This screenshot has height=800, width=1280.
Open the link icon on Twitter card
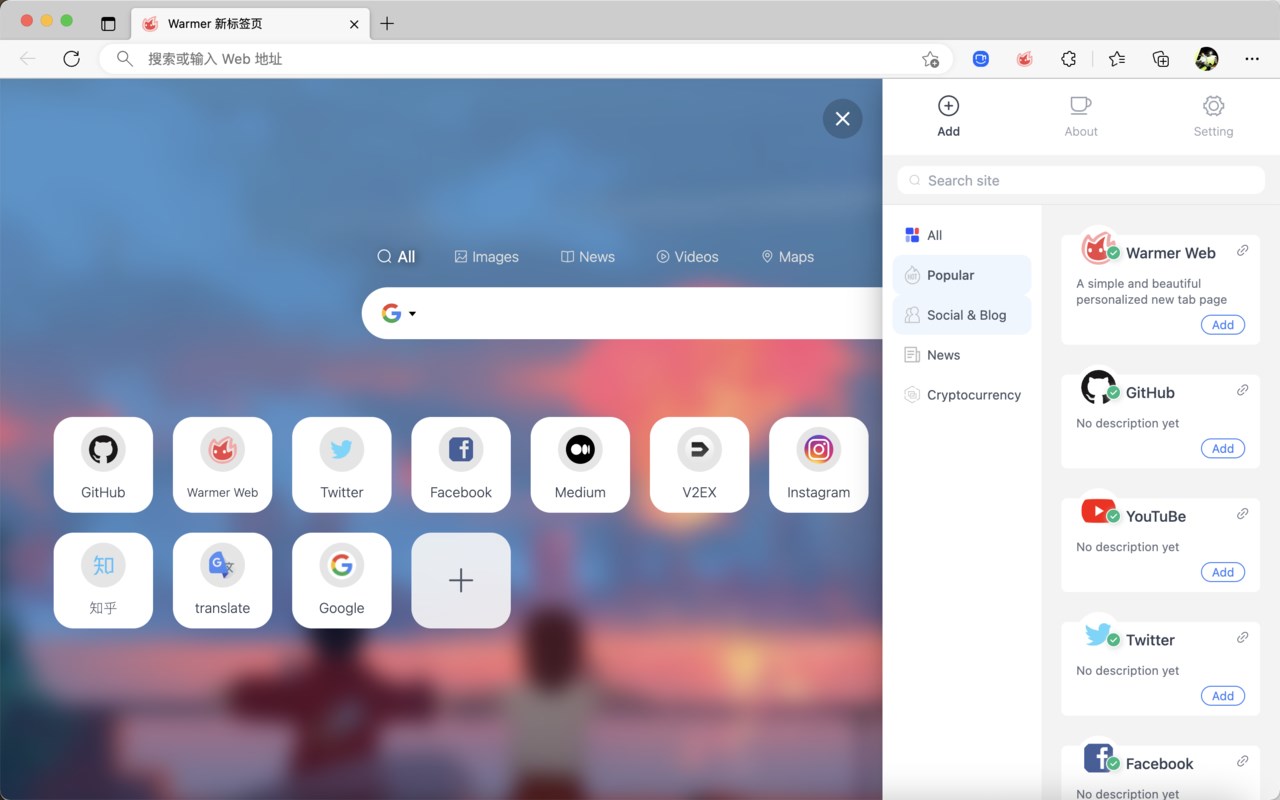(x=1242, y=637)
